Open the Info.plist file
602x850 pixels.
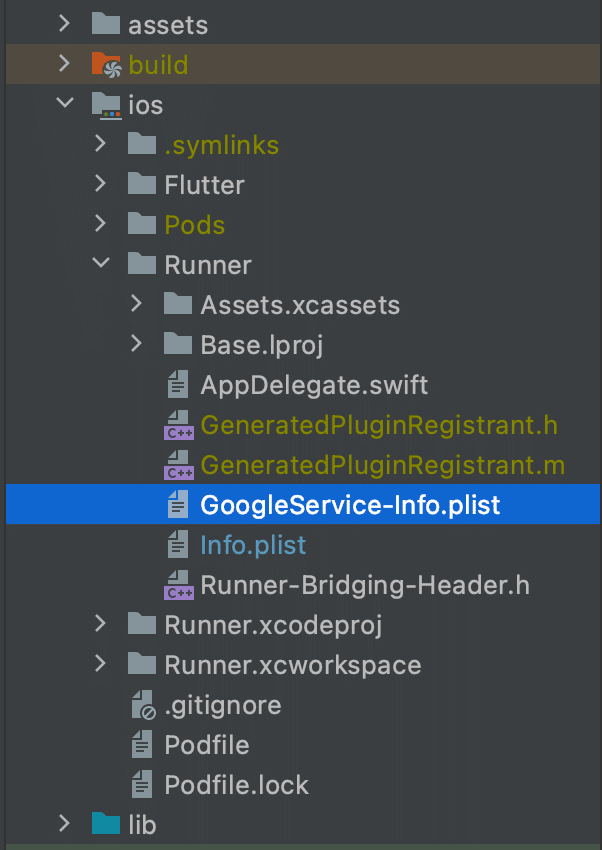[252, 544]
